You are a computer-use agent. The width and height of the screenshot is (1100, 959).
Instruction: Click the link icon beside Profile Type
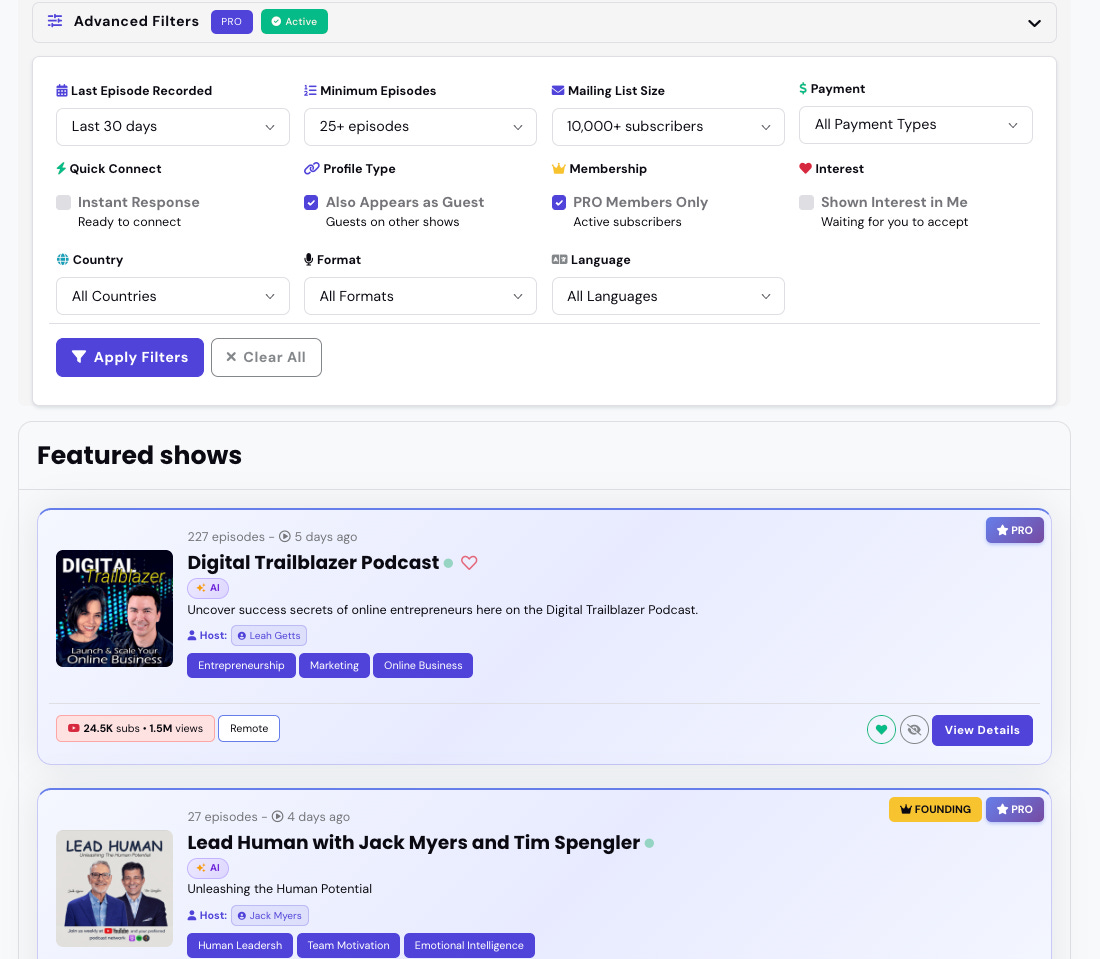pos(311,168)
